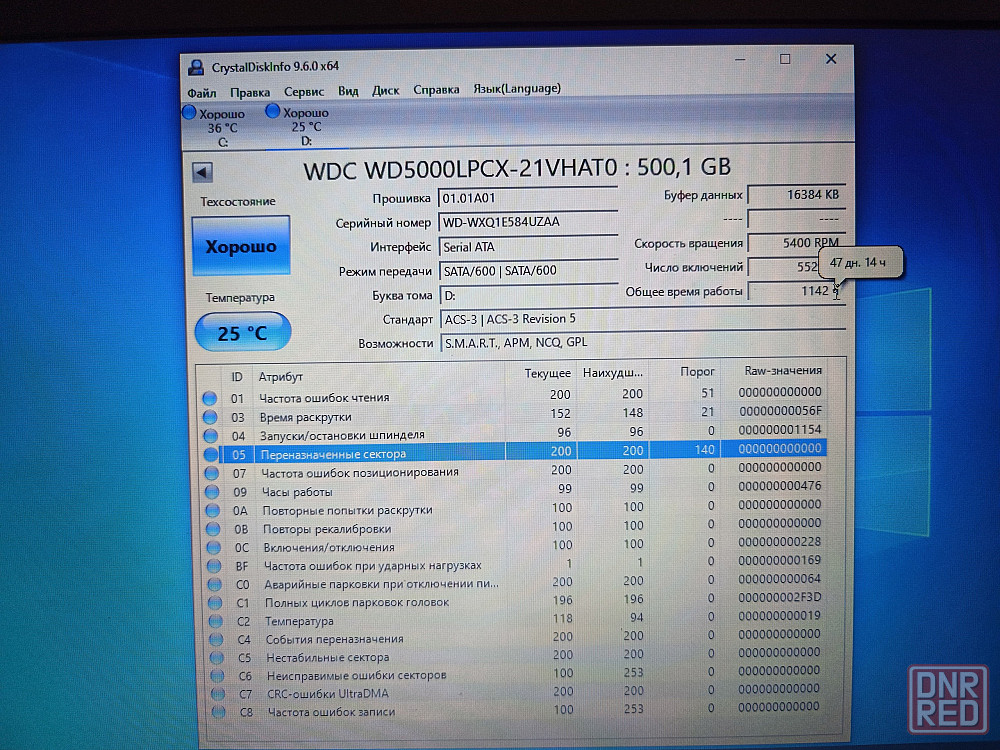Click status circle for attribute 0C

214,548
